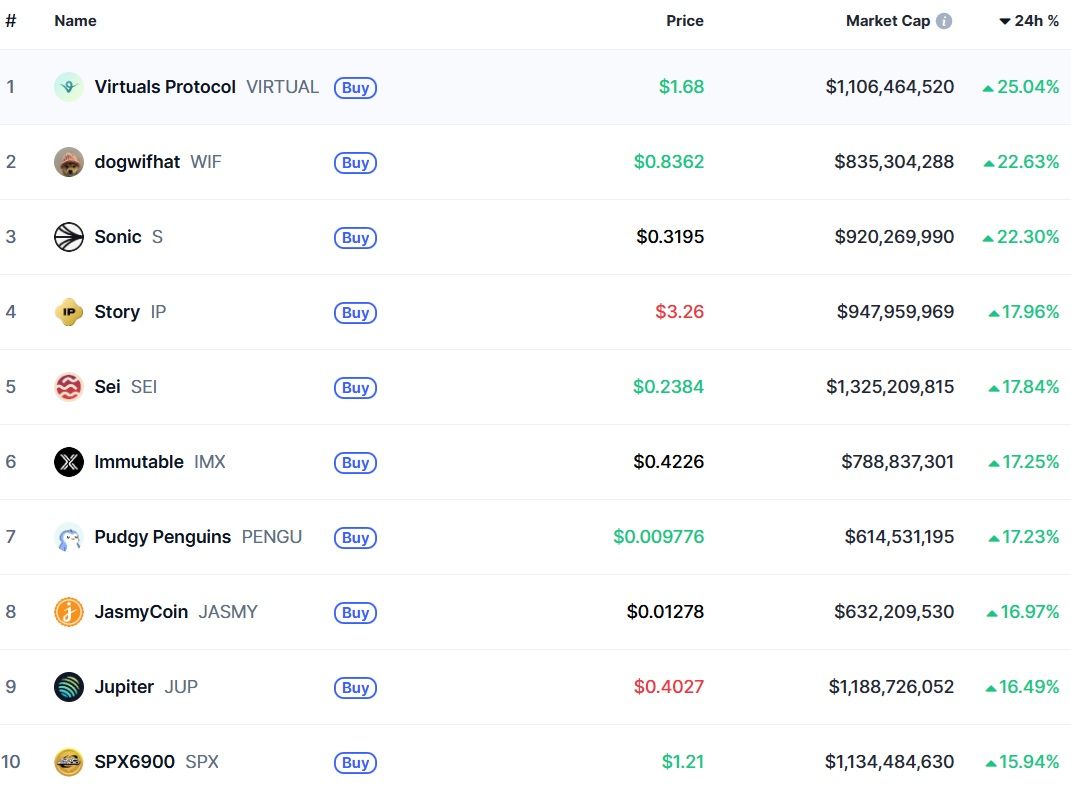The width and height of the screenshot is (1071, 789).
Task: Show the Market Cap info tooltip icon
Action: point(944,21)
